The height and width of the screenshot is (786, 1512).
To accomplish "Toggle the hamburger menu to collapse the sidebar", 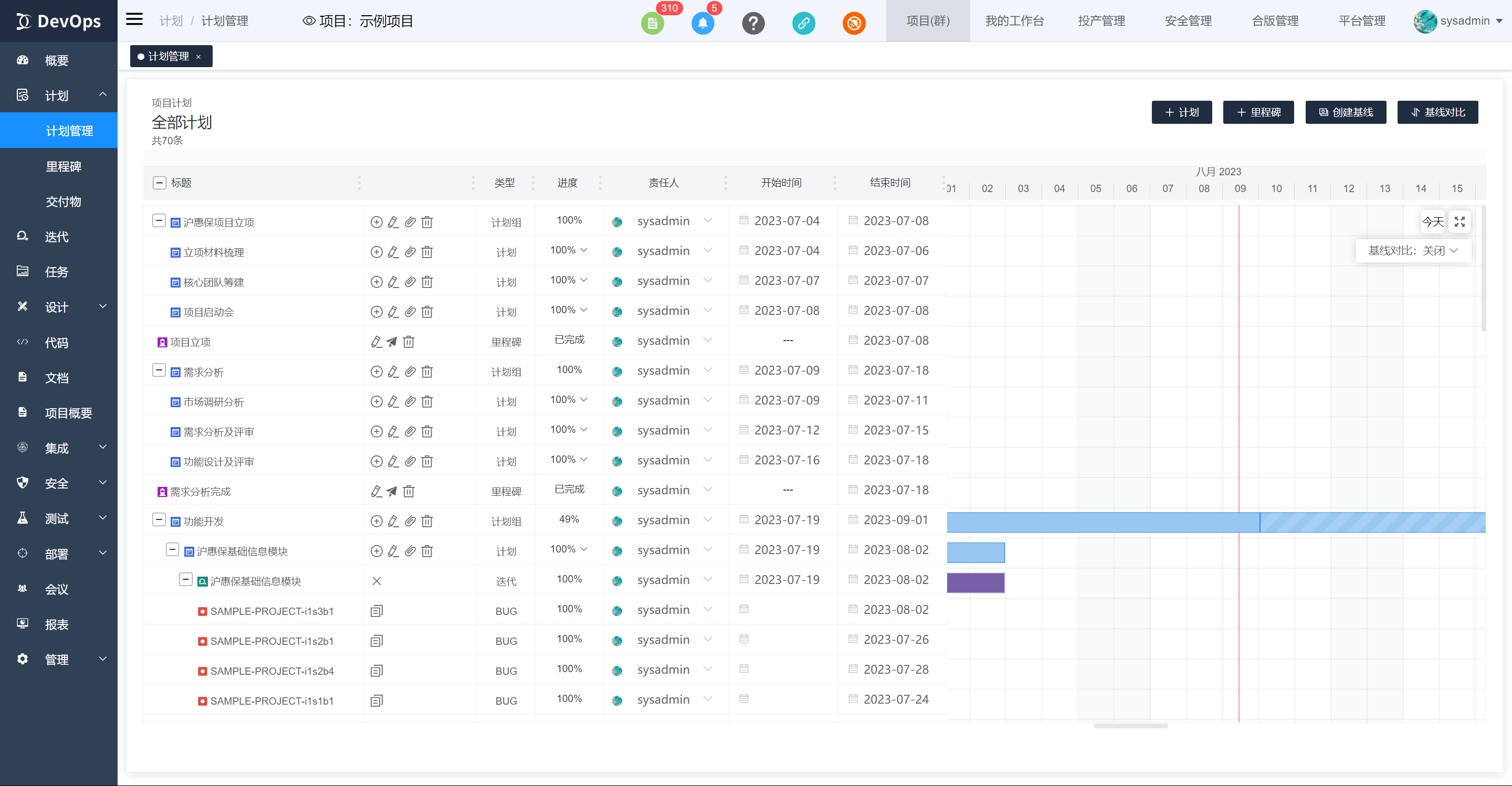I will point(134,20).
